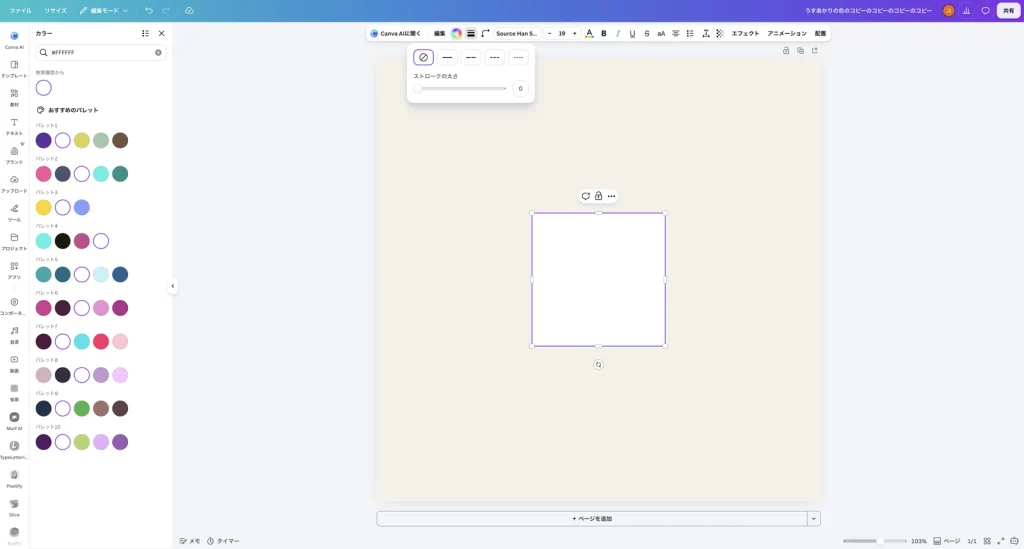This screenshot has width=1024, height=549.
Task: Click the rotate handle below the square
Action: [598, 365]
